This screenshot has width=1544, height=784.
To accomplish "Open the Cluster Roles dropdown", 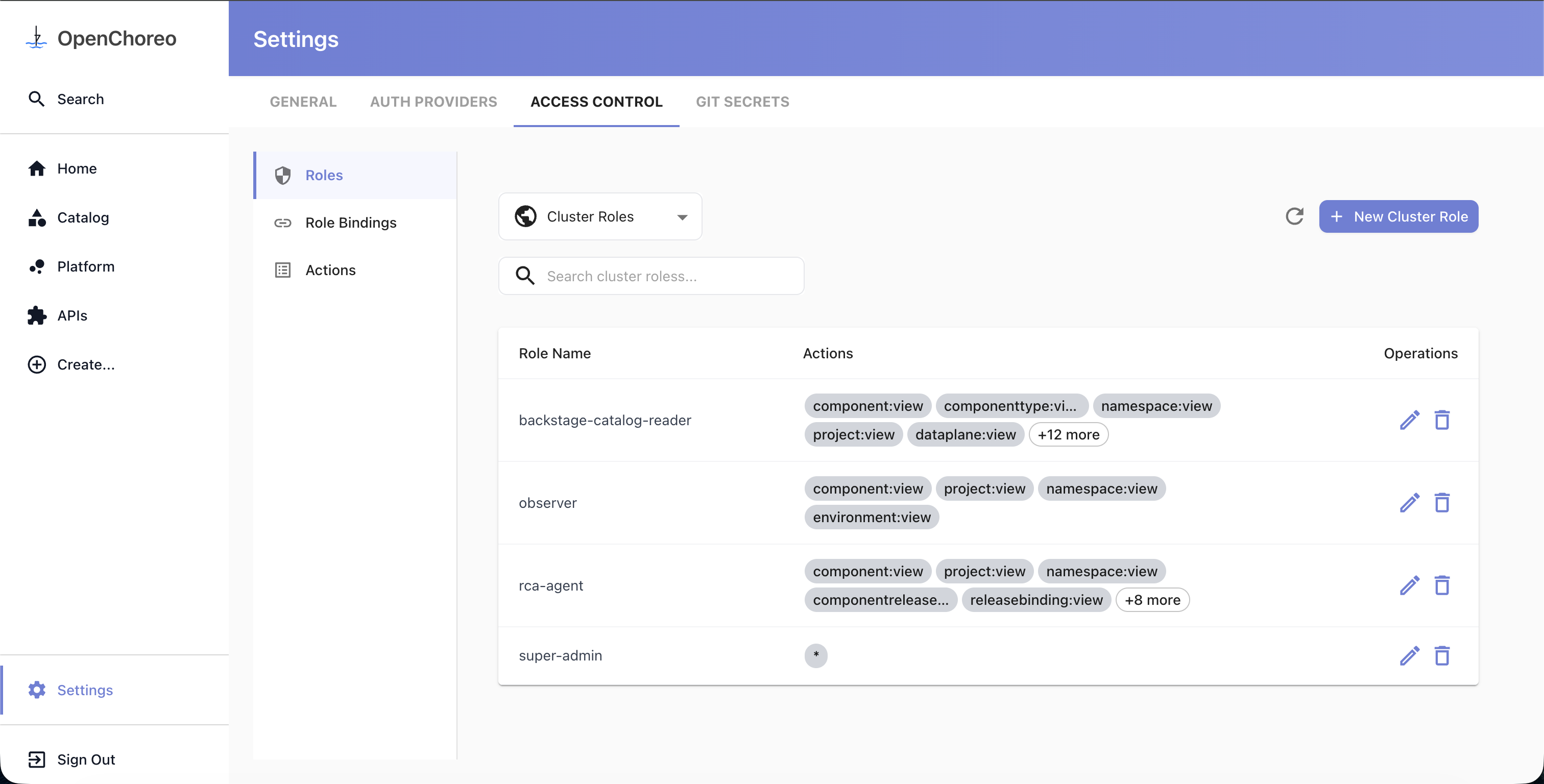I will pyautogui.click(x=600, y=216).
